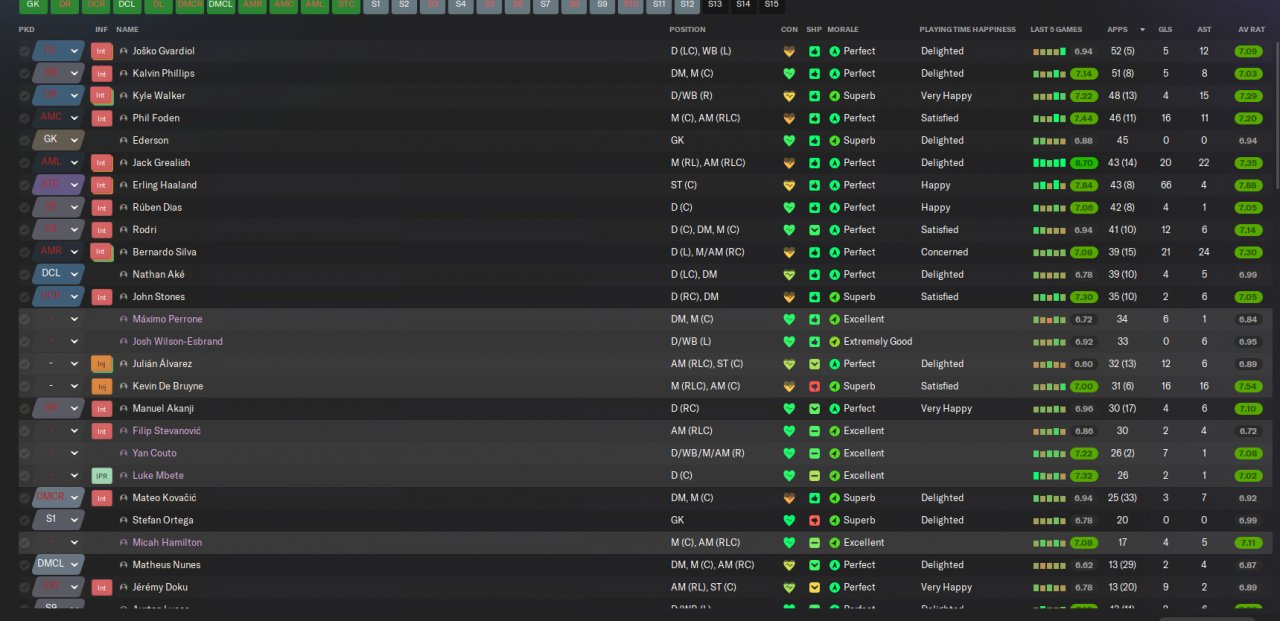Toggle the picked checkmark for Matheus Nunes

[x=25, y=565]
